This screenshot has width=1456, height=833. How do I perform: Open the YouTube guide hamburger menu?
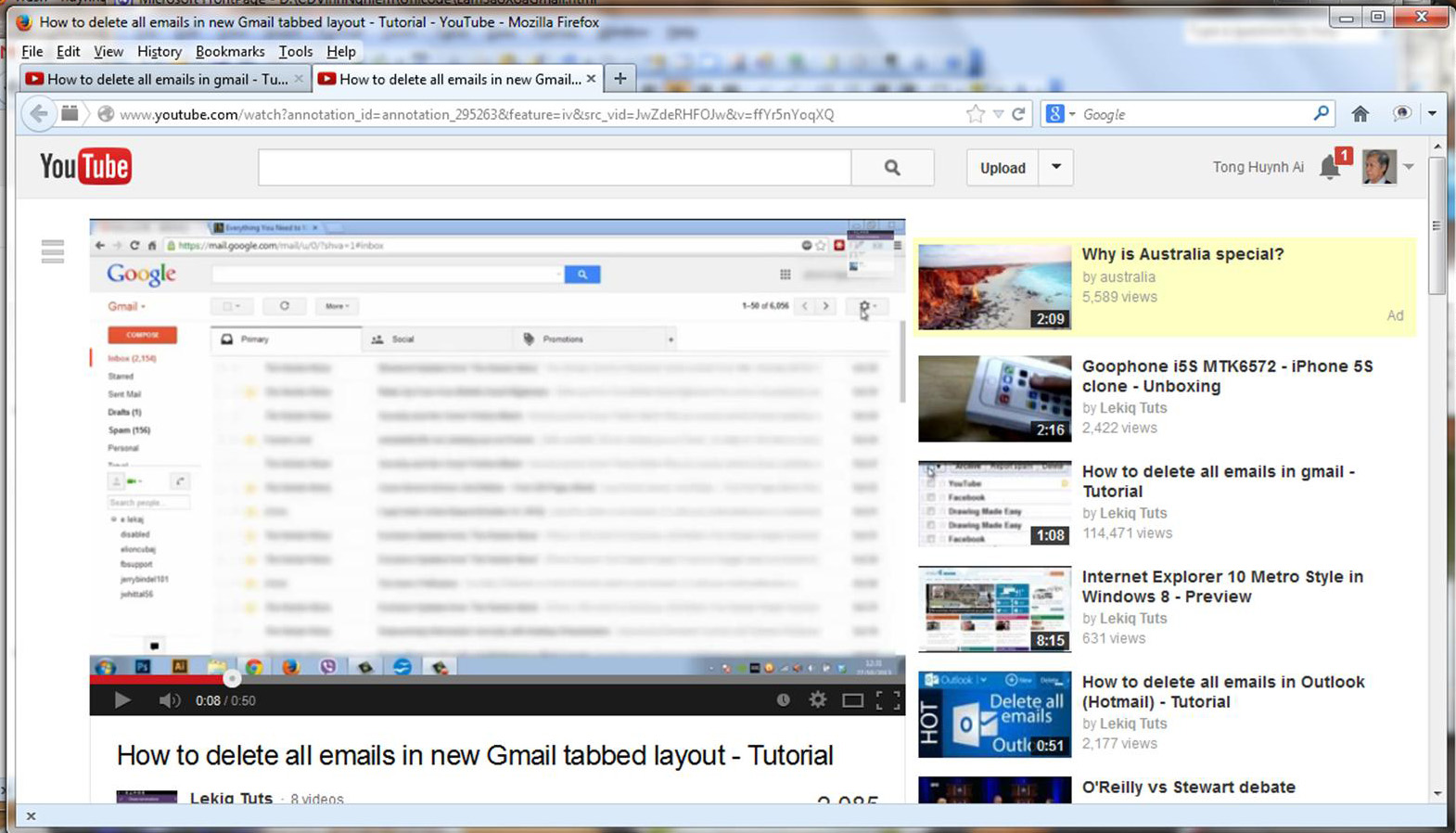click(53, 251)
